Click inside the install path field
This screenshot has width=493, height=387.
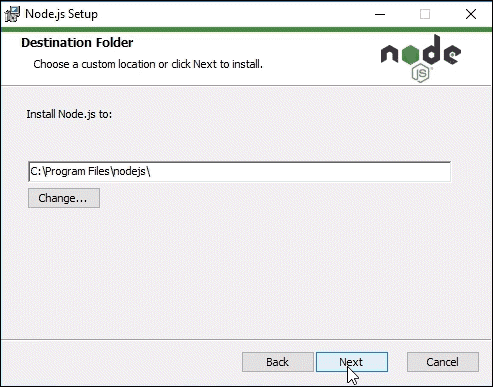[239, 172]
